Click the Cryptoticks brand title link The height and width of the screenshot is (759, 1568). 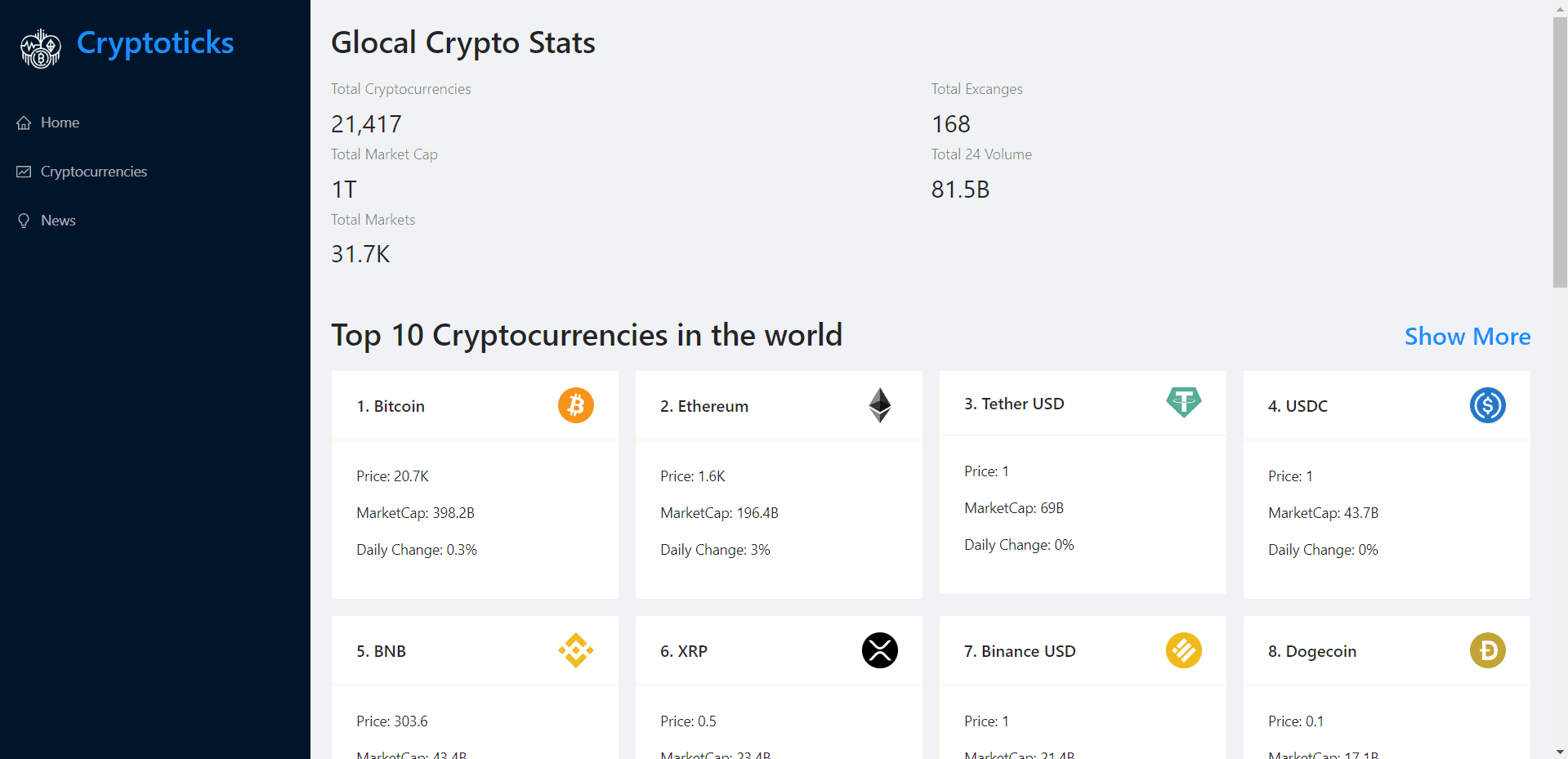tap(155, 43)
